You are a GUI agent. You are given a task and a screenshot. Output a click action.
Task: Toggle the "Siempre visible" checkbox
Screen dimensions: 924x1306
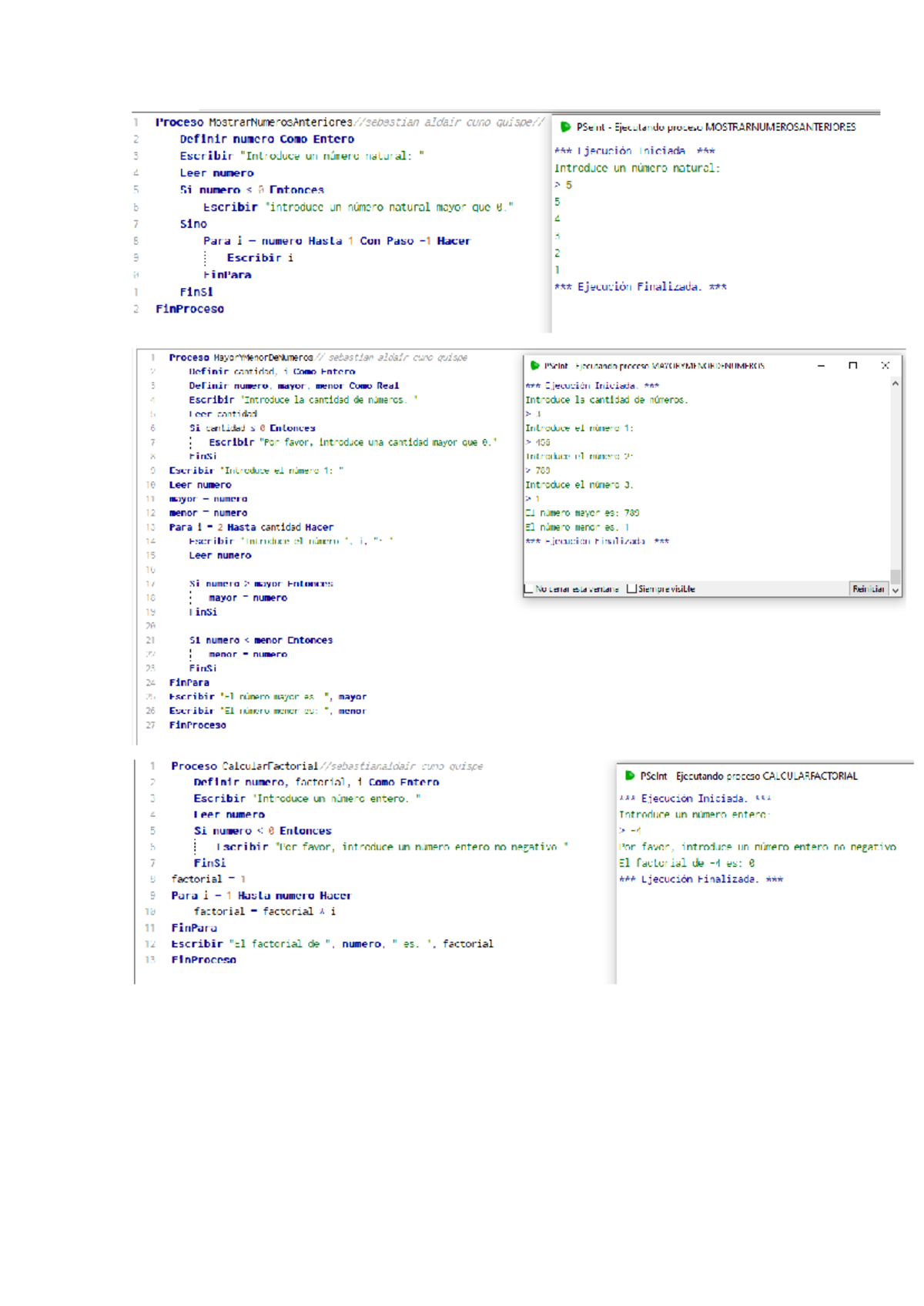[x=631, y=589]
